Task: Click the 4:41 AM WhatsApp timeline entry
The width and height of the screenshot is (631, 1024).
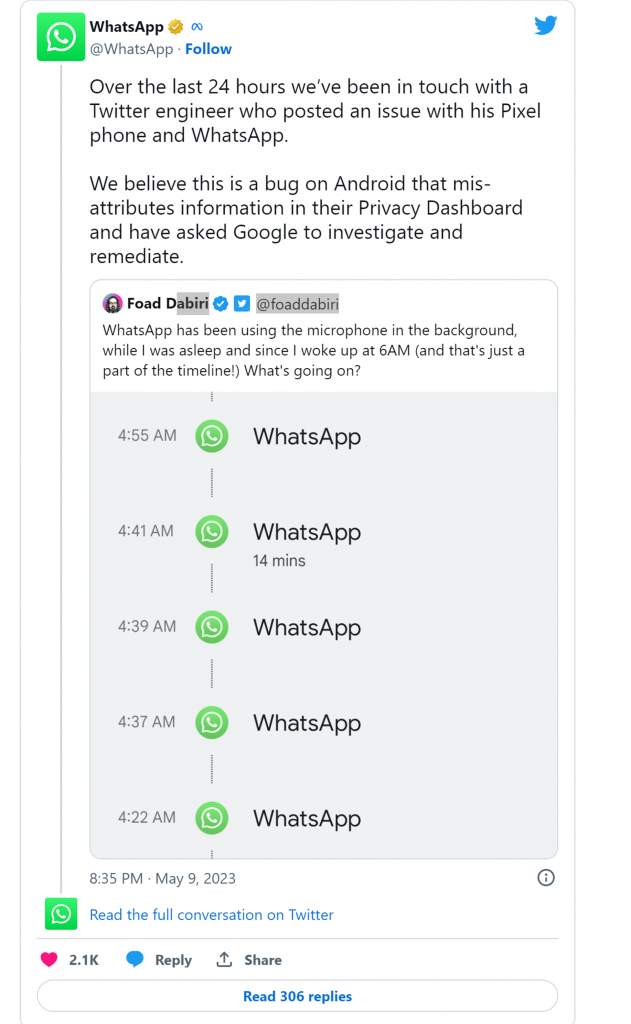Action: click(306, 533)
